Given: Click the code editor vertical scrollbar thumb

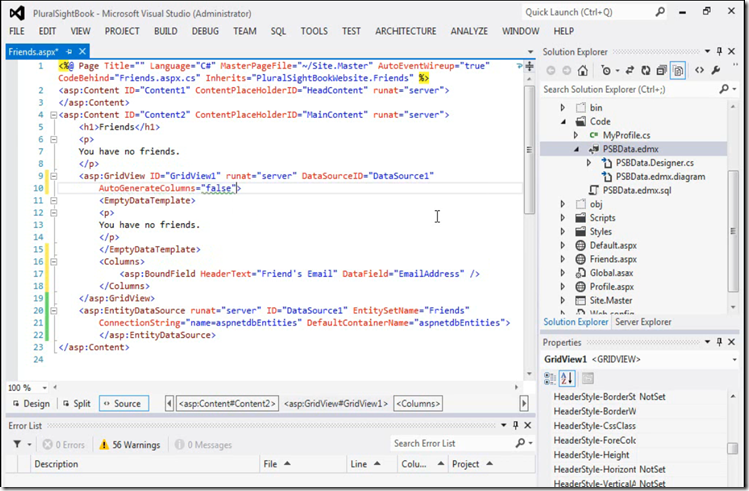Looking at the screenshot, I should (529, 149).
